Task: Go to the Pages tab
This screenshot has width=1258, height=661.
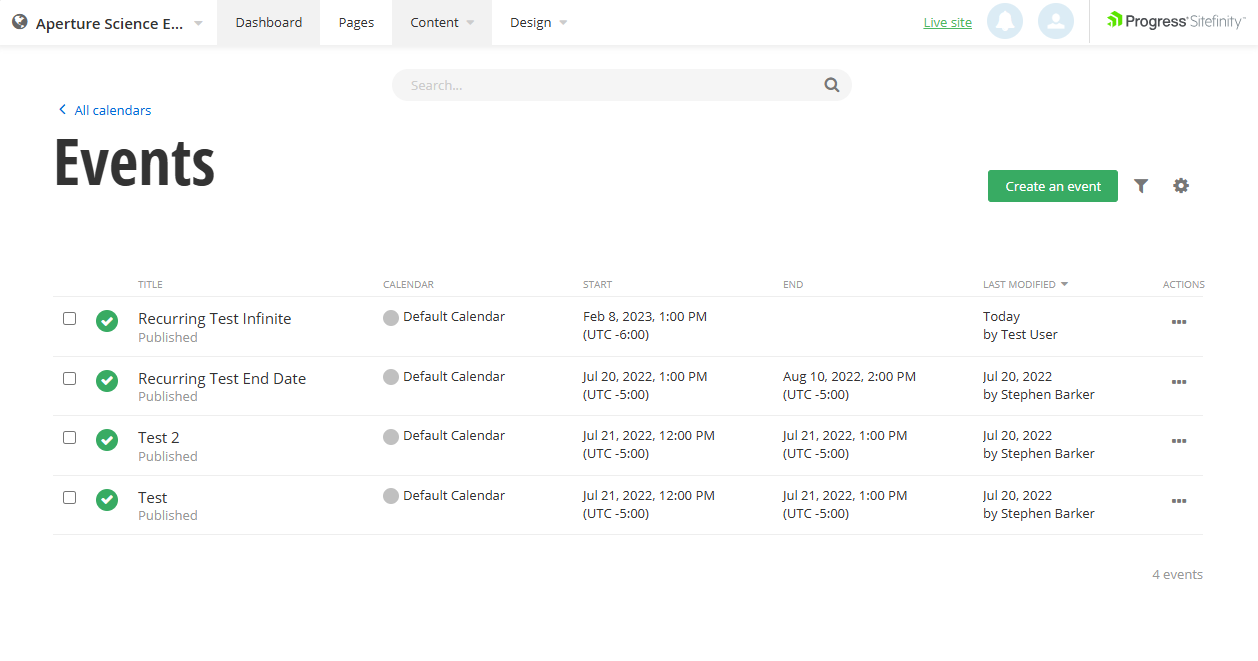Action: (x=355, y=22)
